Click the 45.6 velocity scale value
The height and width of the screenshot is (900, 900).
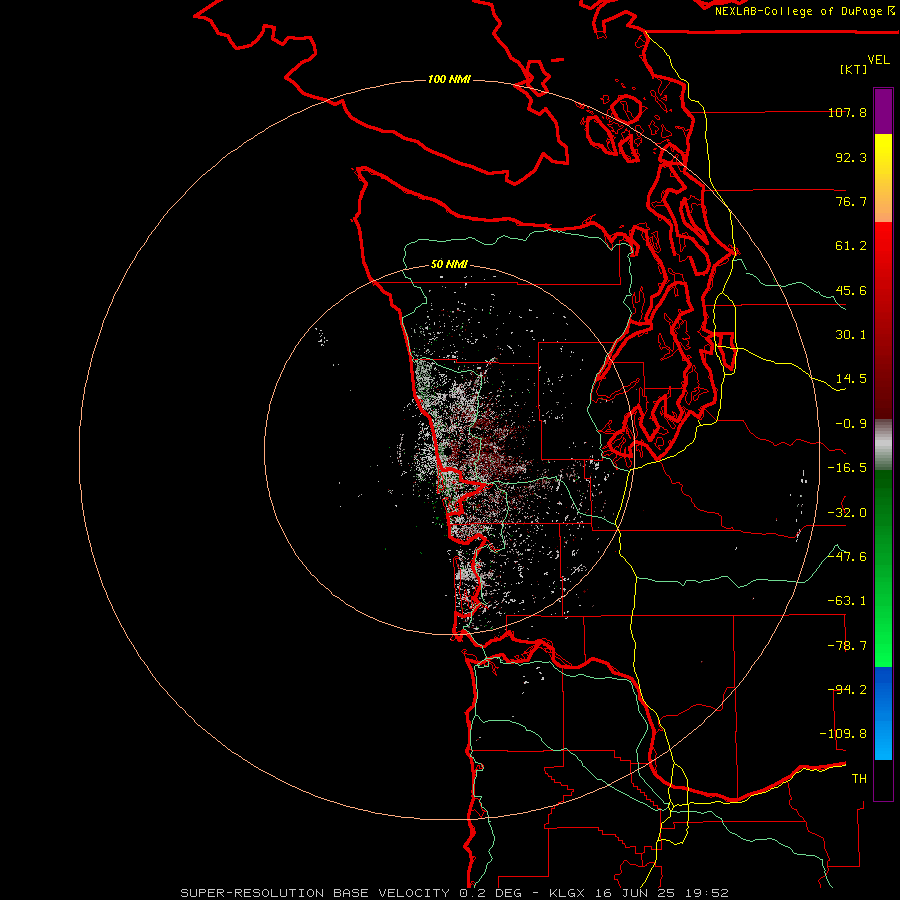851,290
